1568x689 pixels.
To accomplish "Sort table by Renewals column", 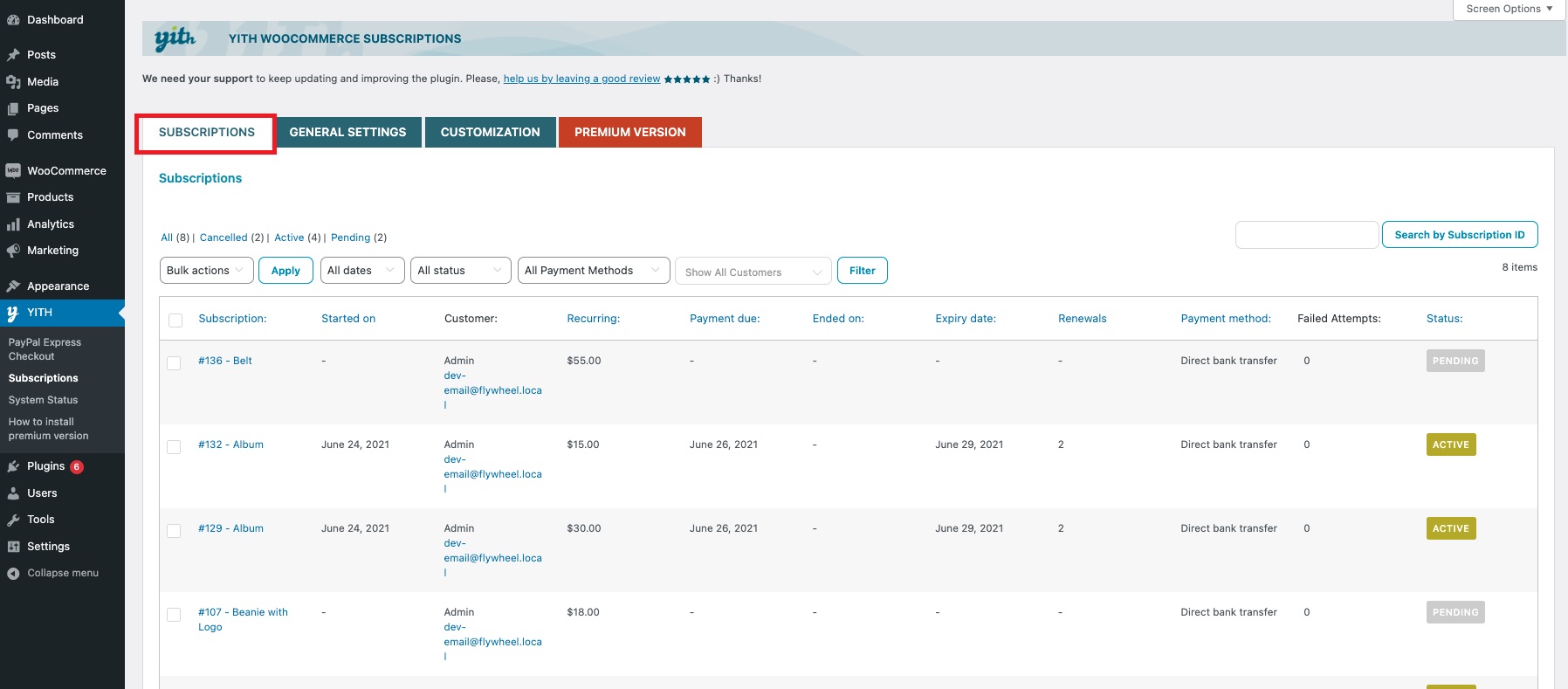I will point(1083,319).
